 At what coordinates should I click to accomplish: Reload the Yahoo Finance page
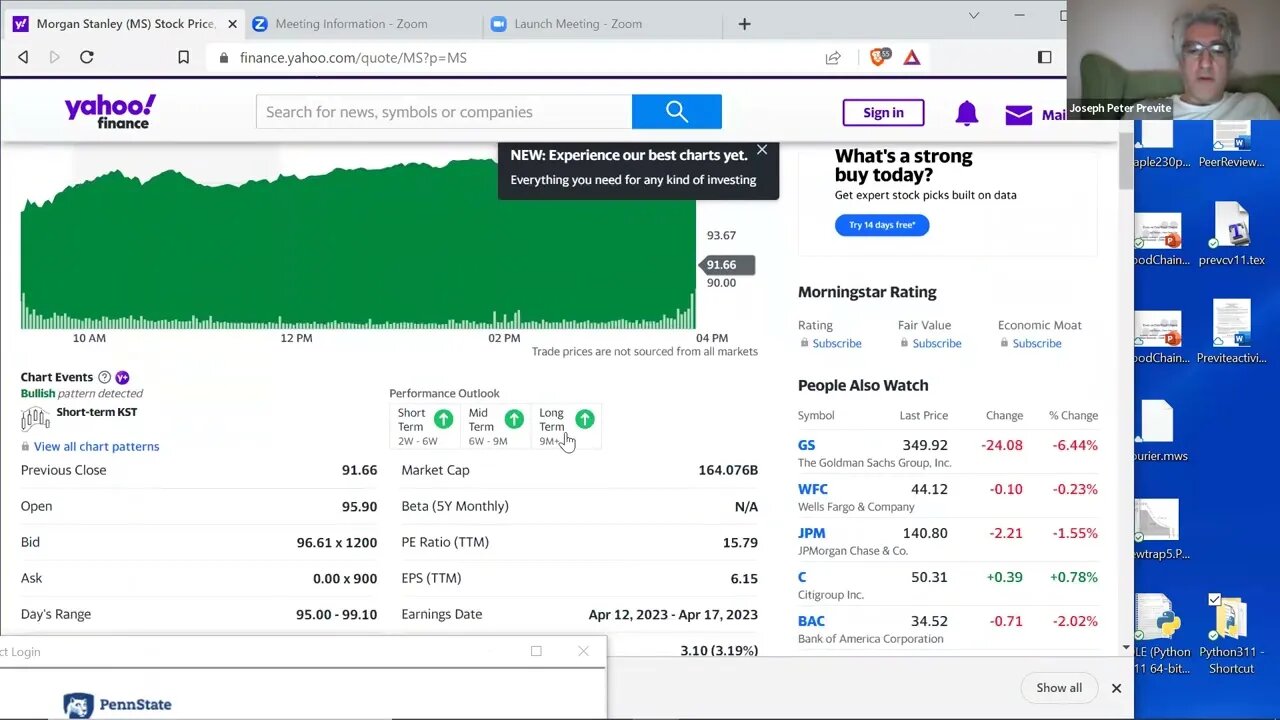(87, 58)
